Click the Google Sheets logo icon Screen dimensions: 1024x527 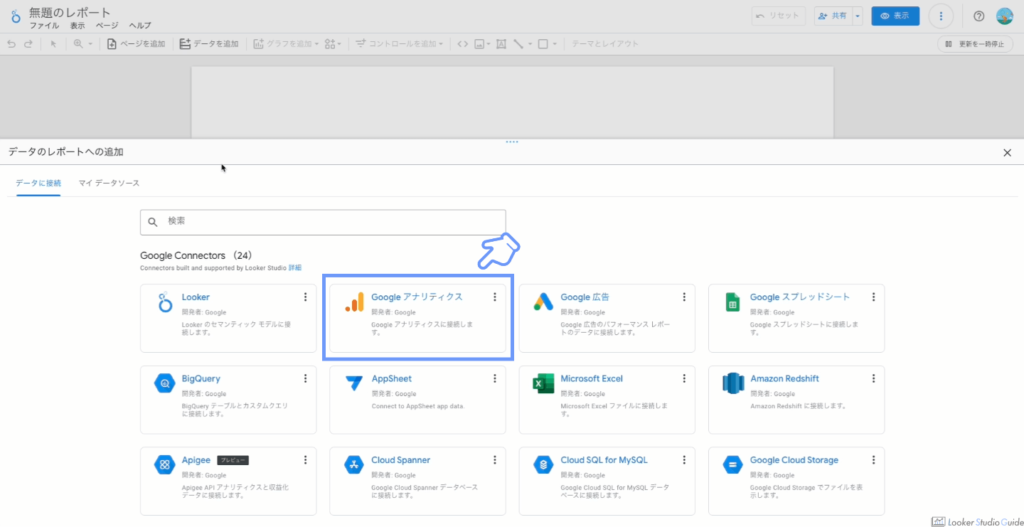pos(733,302)
